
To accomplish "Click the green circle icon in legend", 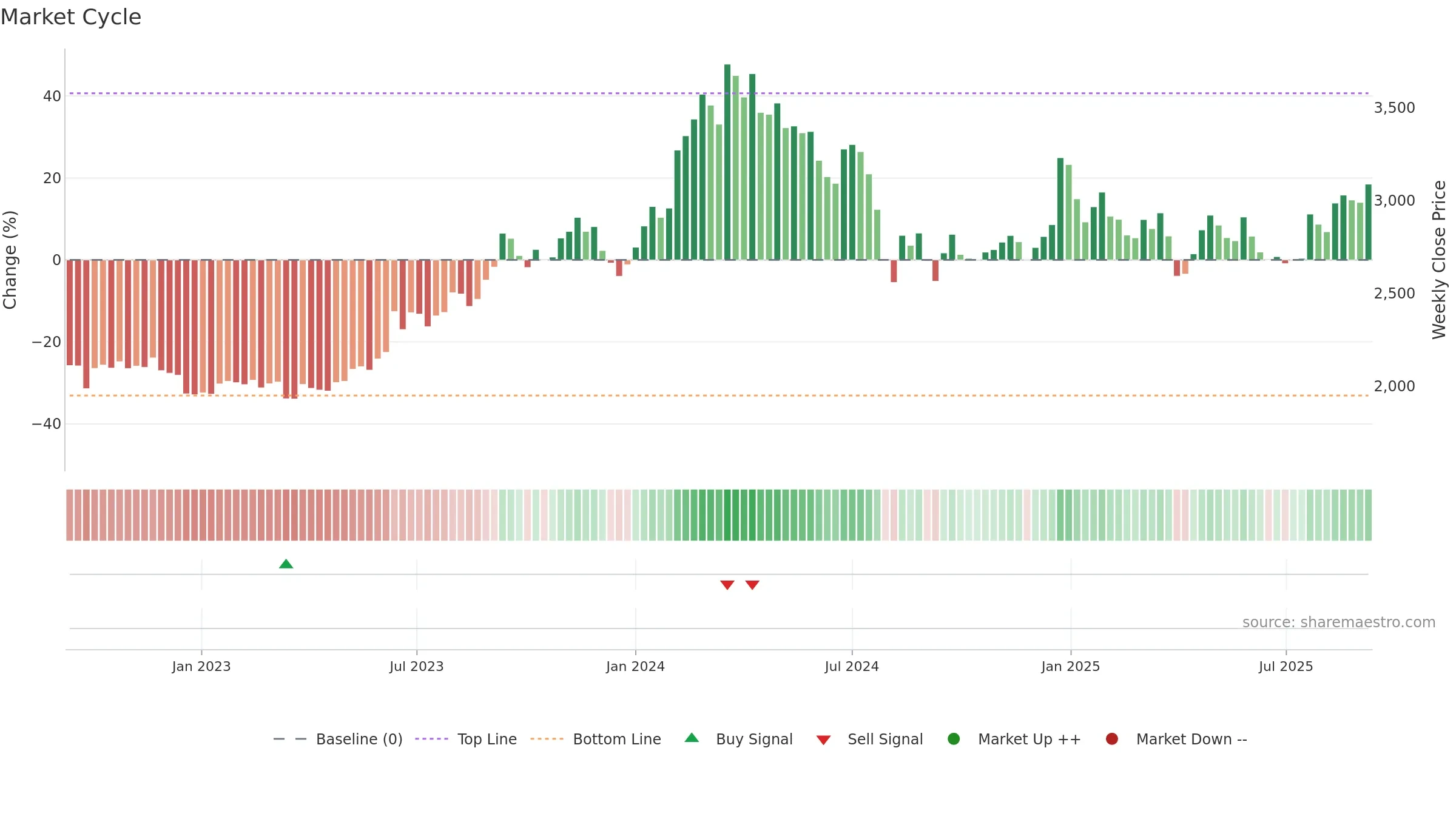I will click(954, 739).
